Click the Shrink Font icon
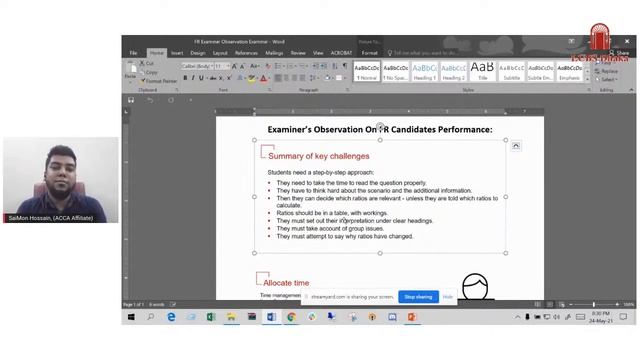Screen dimensions: 640x360 (242, 66)
